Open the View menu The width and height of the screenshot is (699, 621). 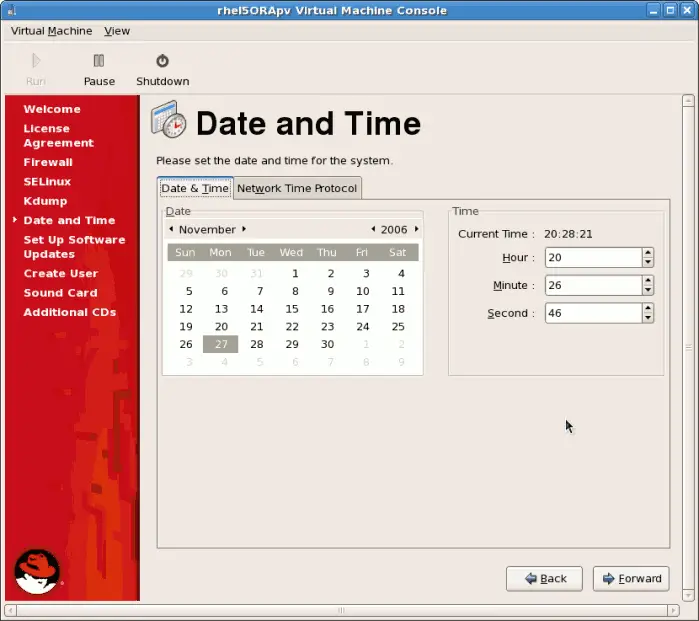[117, 31]
